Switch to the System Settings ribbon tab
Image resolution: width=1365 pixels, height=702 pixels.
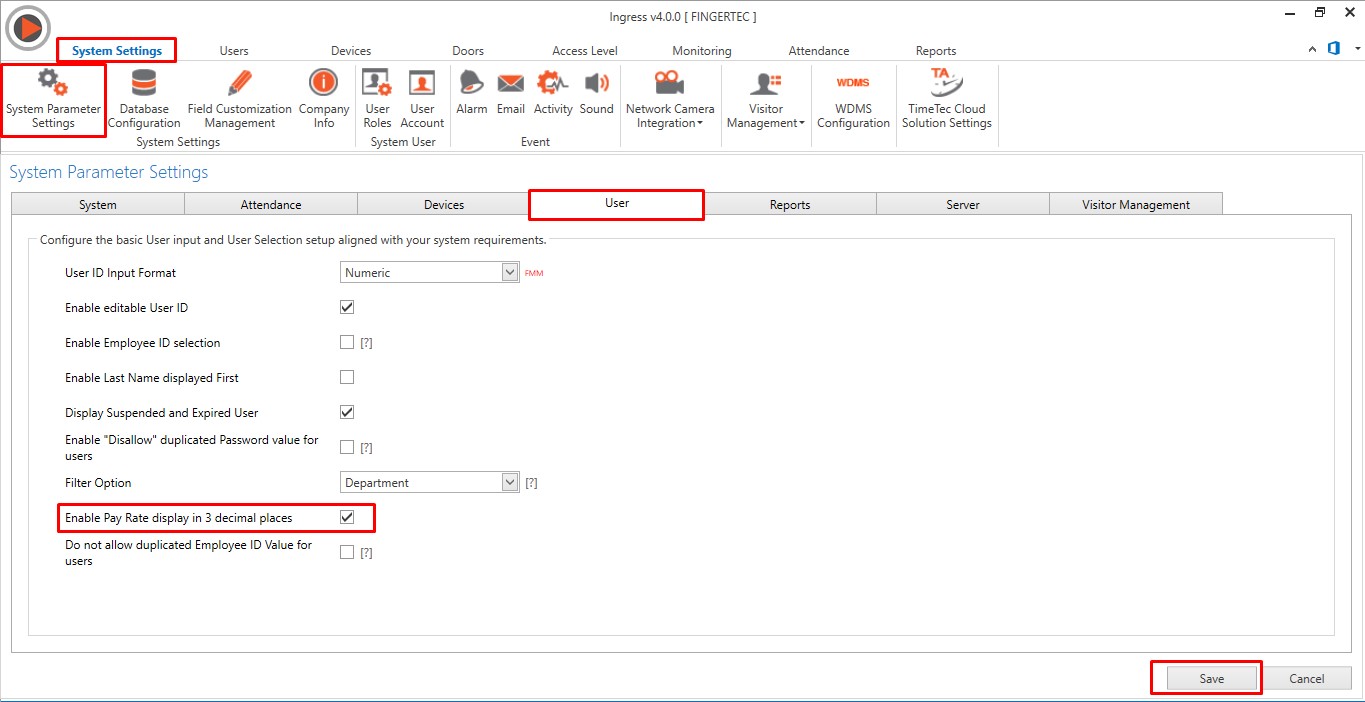pyautogui.click(x=117, y=50)
